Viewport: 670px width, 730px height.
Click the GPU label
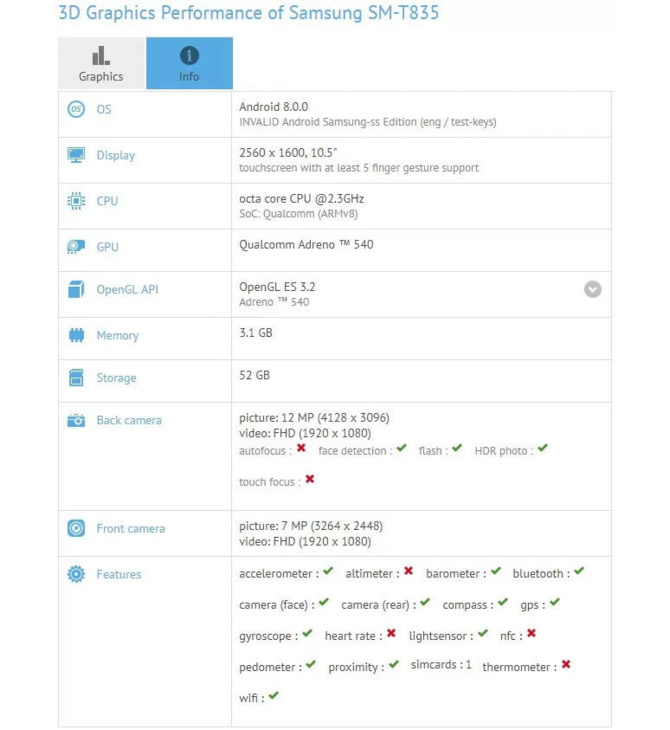[x=108, y=247]
